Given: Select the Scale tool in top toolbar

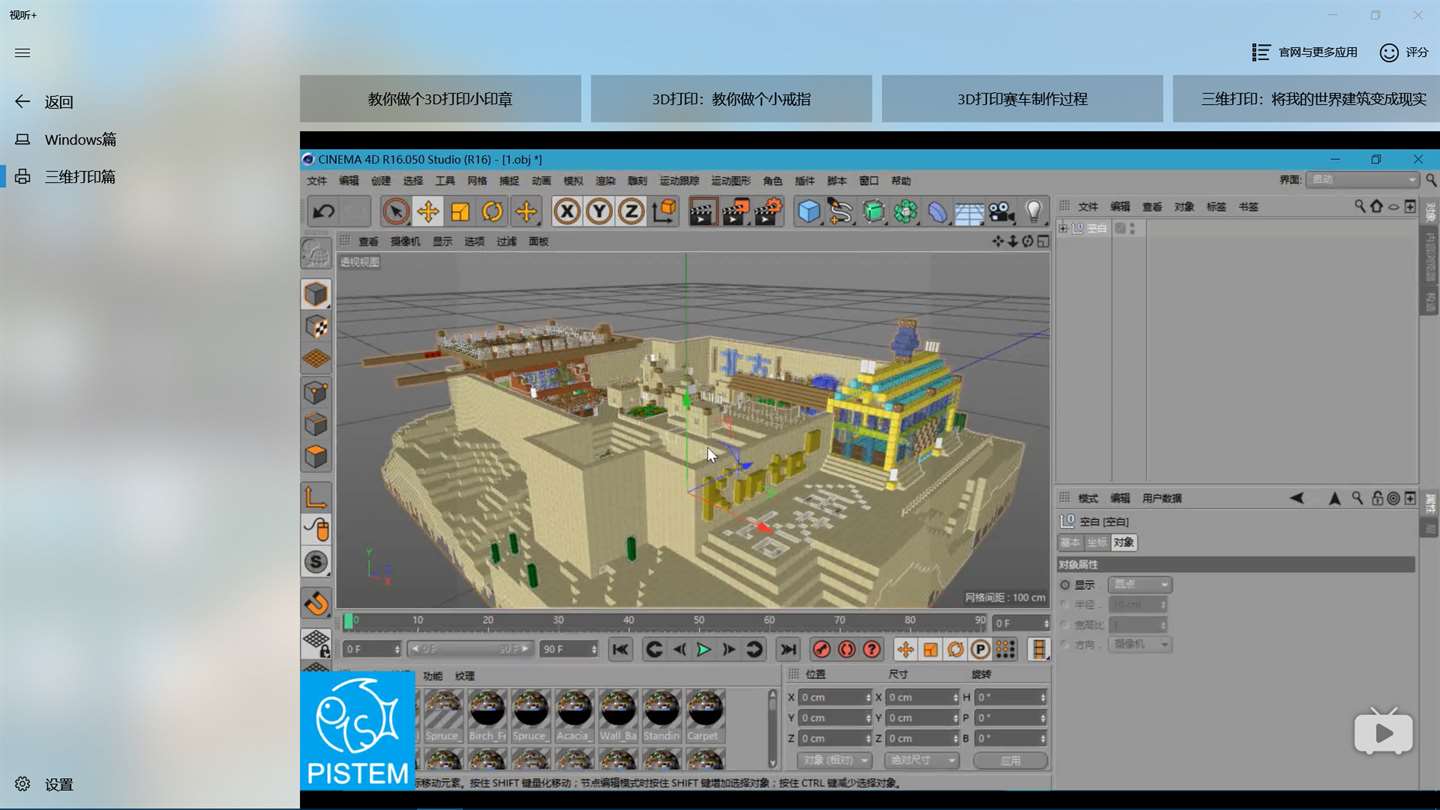Looking at the screenshot, I should (x=460, y=211).
